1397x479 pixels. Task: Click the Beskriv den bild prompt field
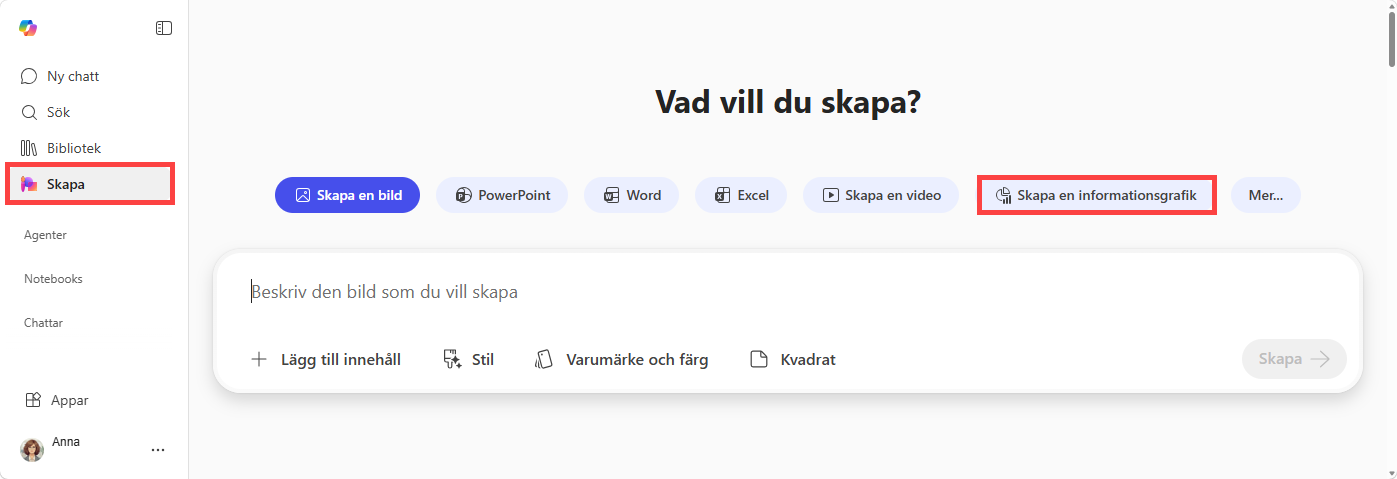pos(700,292)
